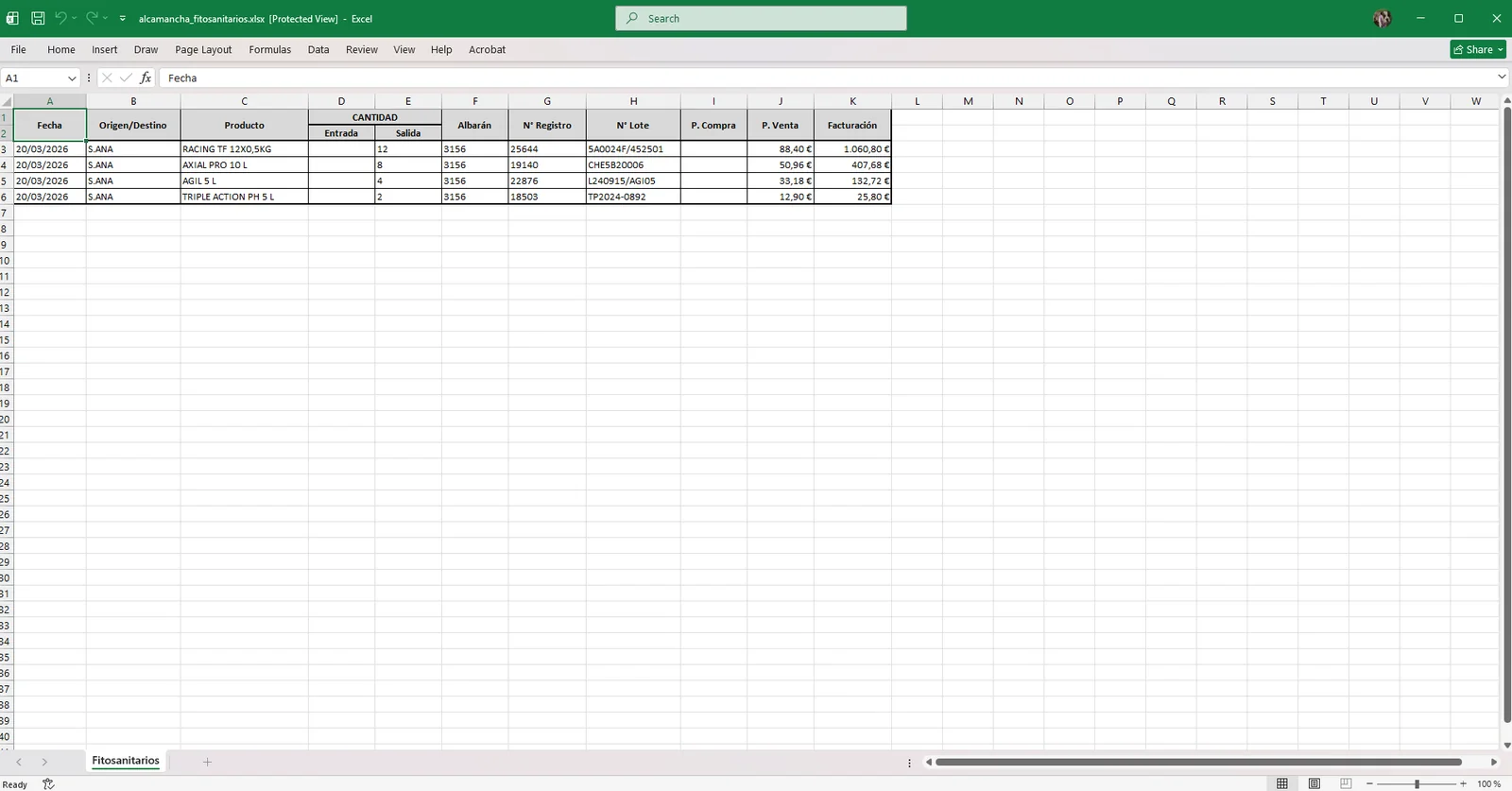Viewport: 1512px width, 791px height.
Task: Click the zoom in plus button
Action: (x=1463, y=783)
